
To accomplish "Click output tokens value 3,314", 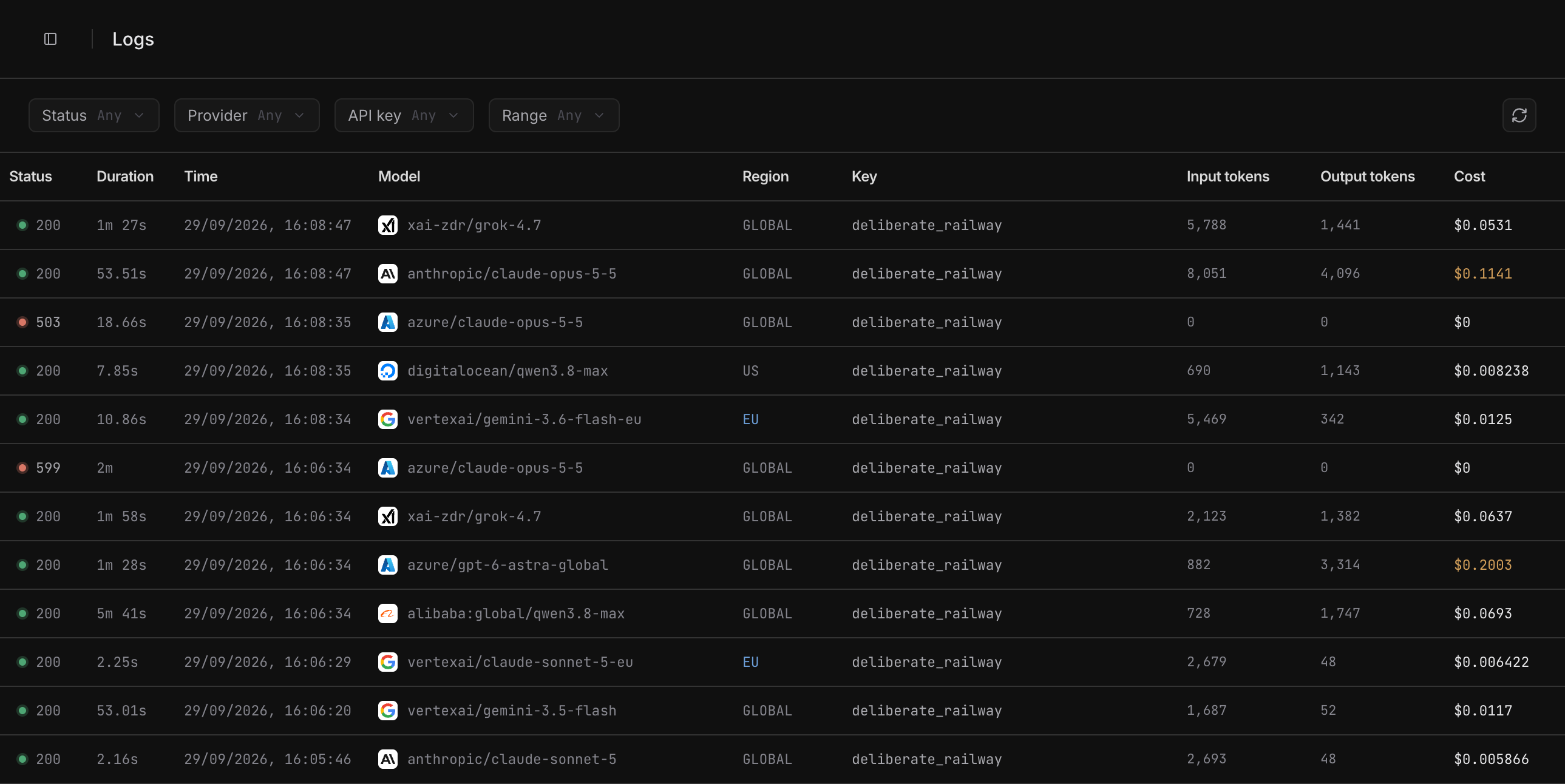I will pos(1340,566).
